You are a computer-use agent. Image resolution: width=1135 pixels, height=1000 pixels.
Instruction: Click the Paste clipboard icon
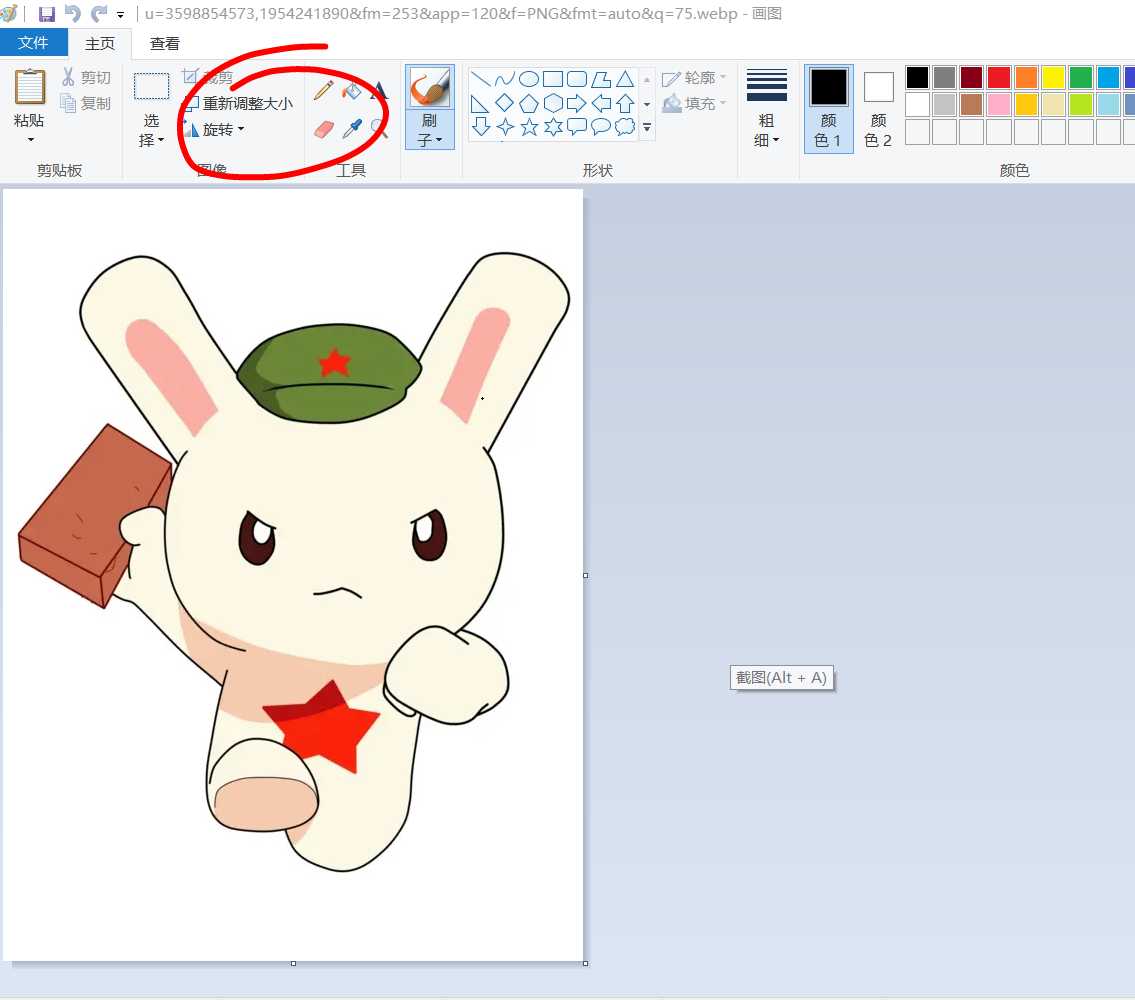click(x=30, y=88)
